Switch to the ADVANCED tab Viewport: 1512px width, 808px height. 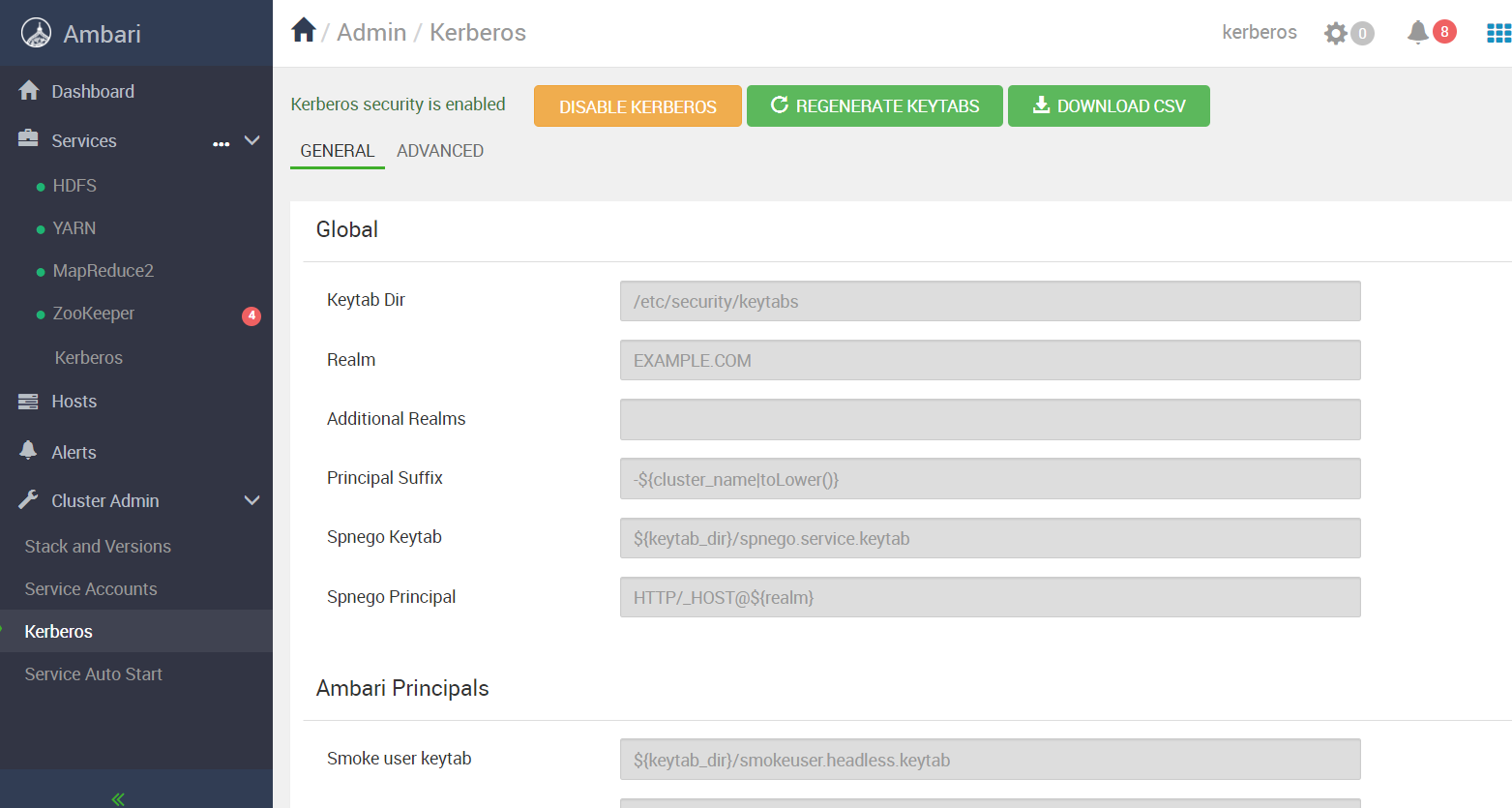click(x=440, y=151)
